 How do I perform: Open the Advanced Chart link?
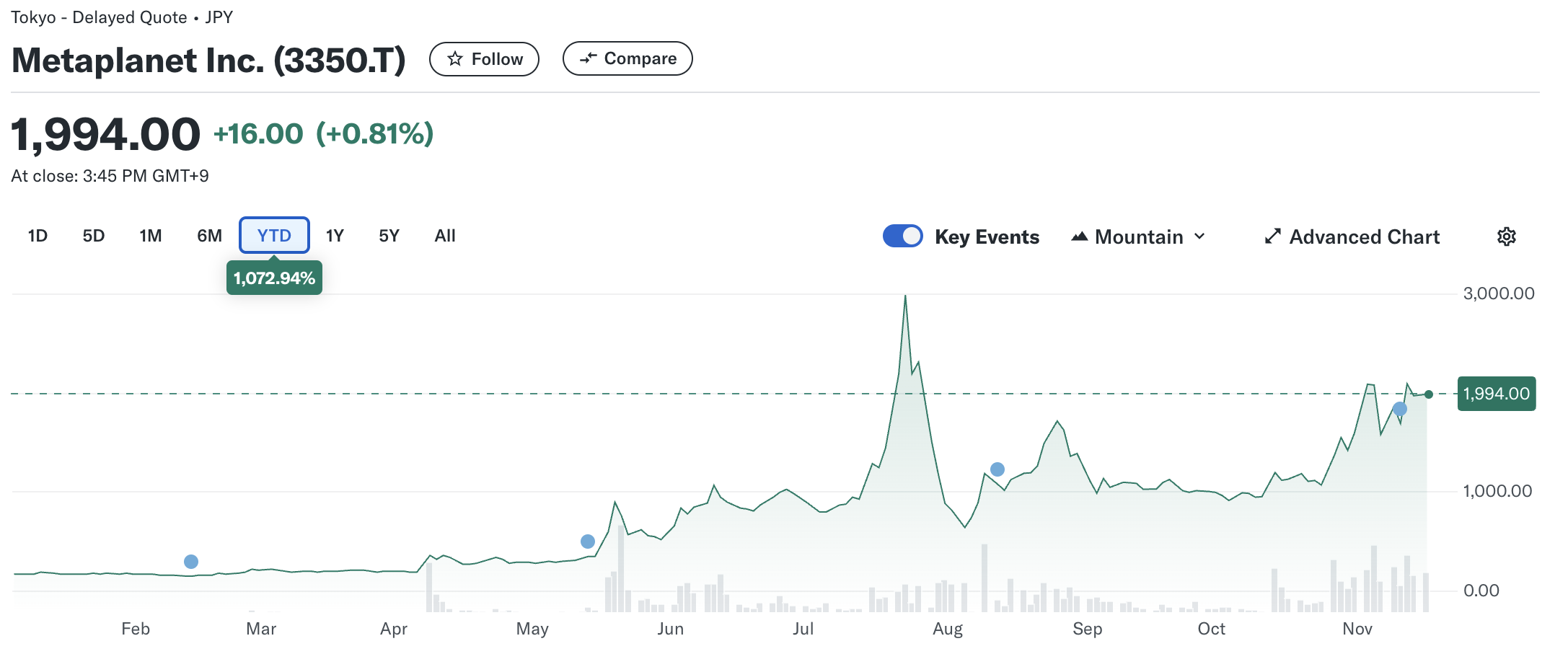point(1364,237)
